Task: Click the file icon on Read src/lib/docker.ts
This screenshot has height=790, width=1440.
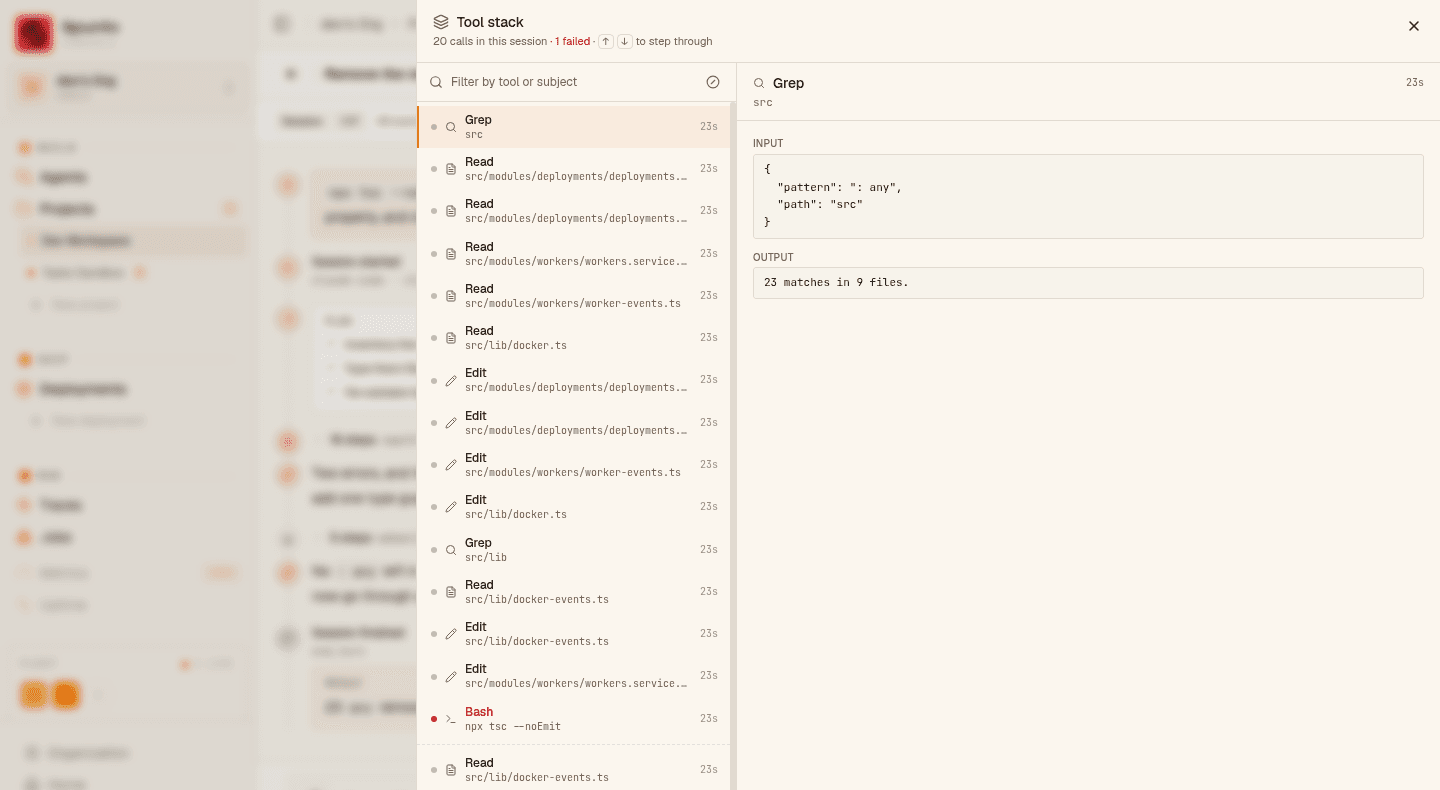Action: pos(451,338)
